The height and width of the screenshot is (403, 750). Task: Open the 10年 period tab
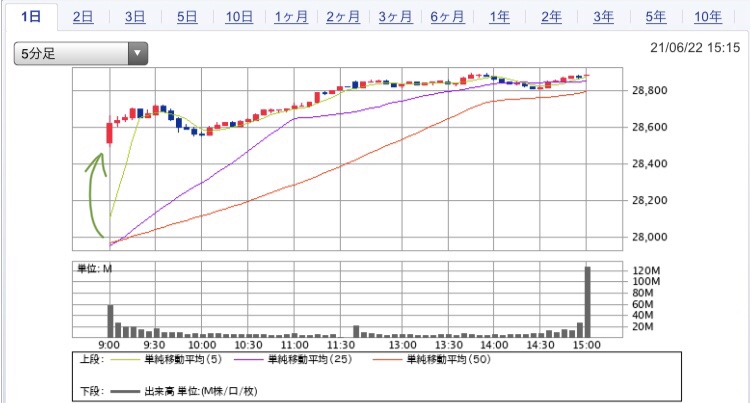click(x=708, y=17)
